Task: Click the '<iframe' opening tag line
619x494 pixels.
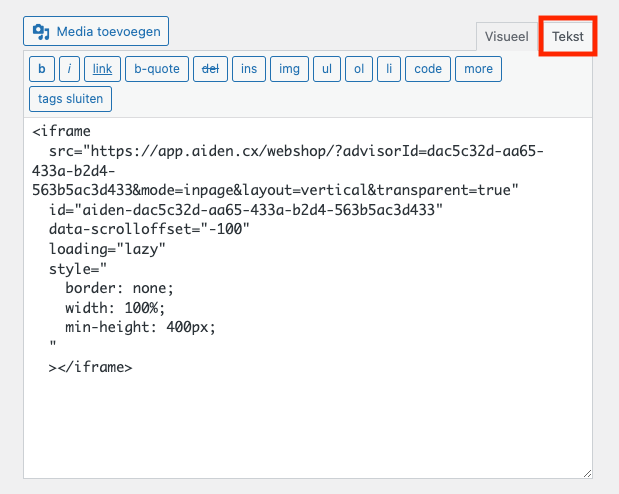Action: point(62,131)
